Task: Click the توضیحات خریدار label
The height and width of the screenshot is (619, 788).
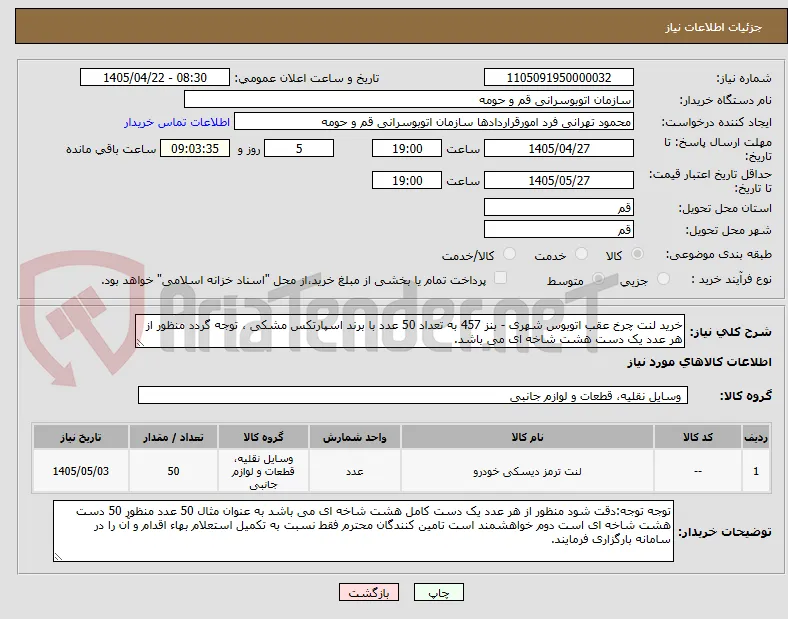Action: (725, 532)
